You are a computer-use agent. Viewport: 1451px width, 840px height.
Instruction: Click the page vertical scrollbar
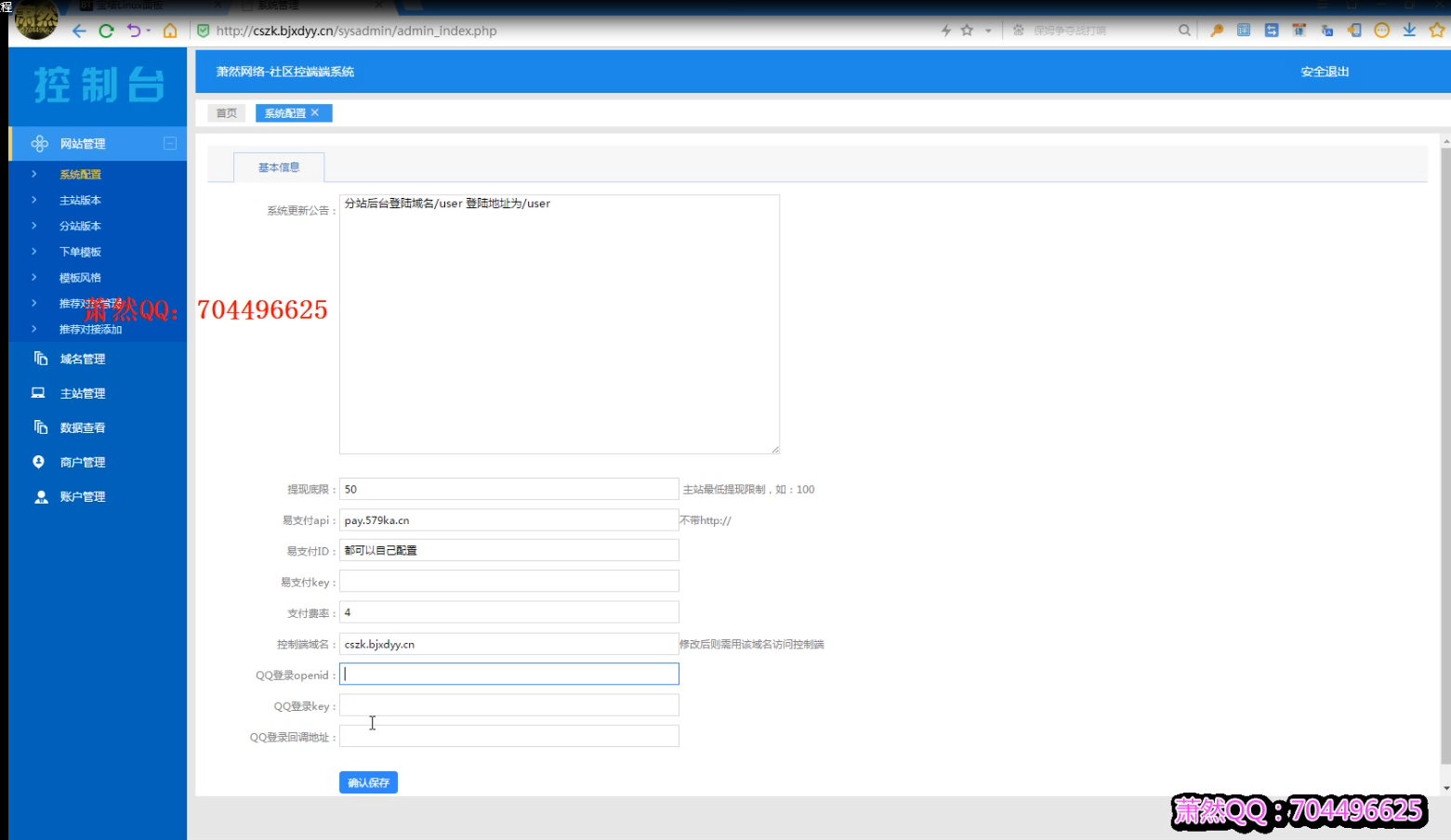click(1445, 455)
